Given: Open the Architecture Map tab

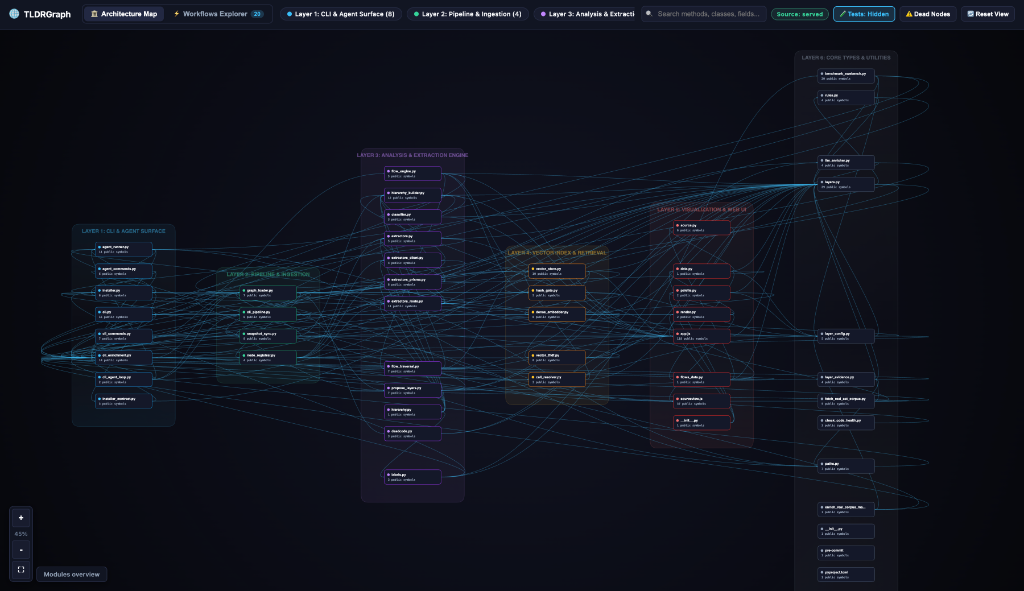Looking at the screenshot, I should tap(124, 14).
